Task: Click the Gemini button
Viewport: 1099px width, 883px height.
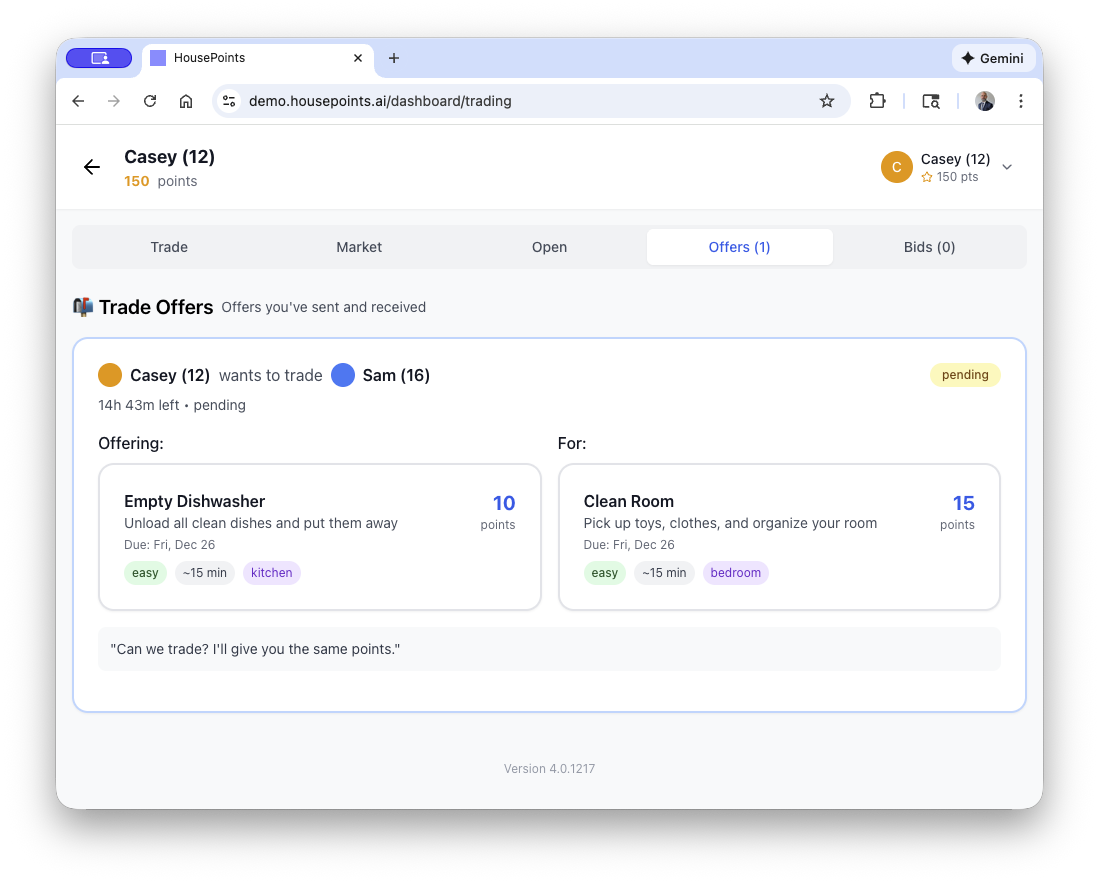Action: pyautogui.click(x=993, y=58)
